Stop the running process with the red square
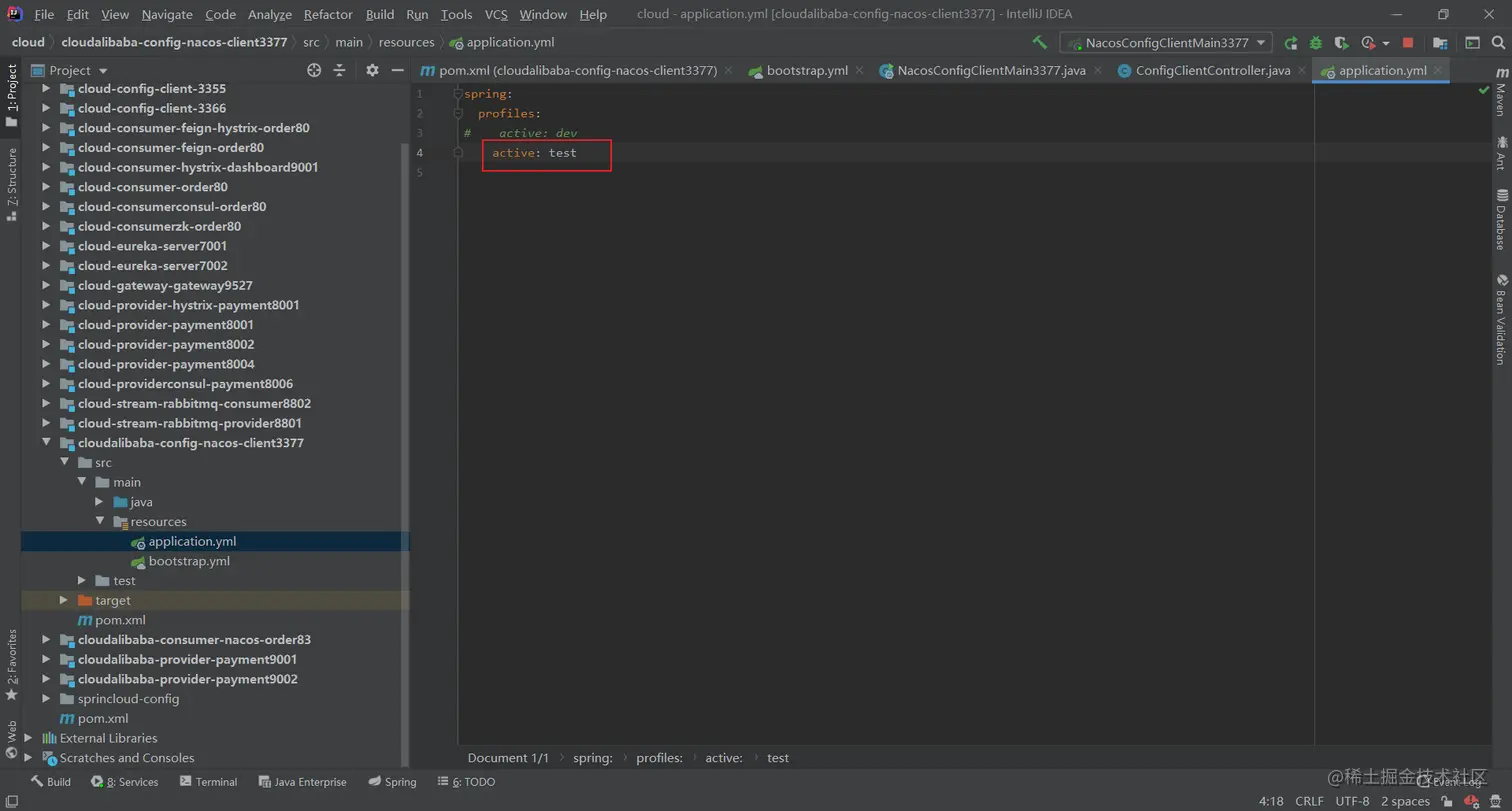This screenshot has height=811, width=1512. (x=1408, y=43)
